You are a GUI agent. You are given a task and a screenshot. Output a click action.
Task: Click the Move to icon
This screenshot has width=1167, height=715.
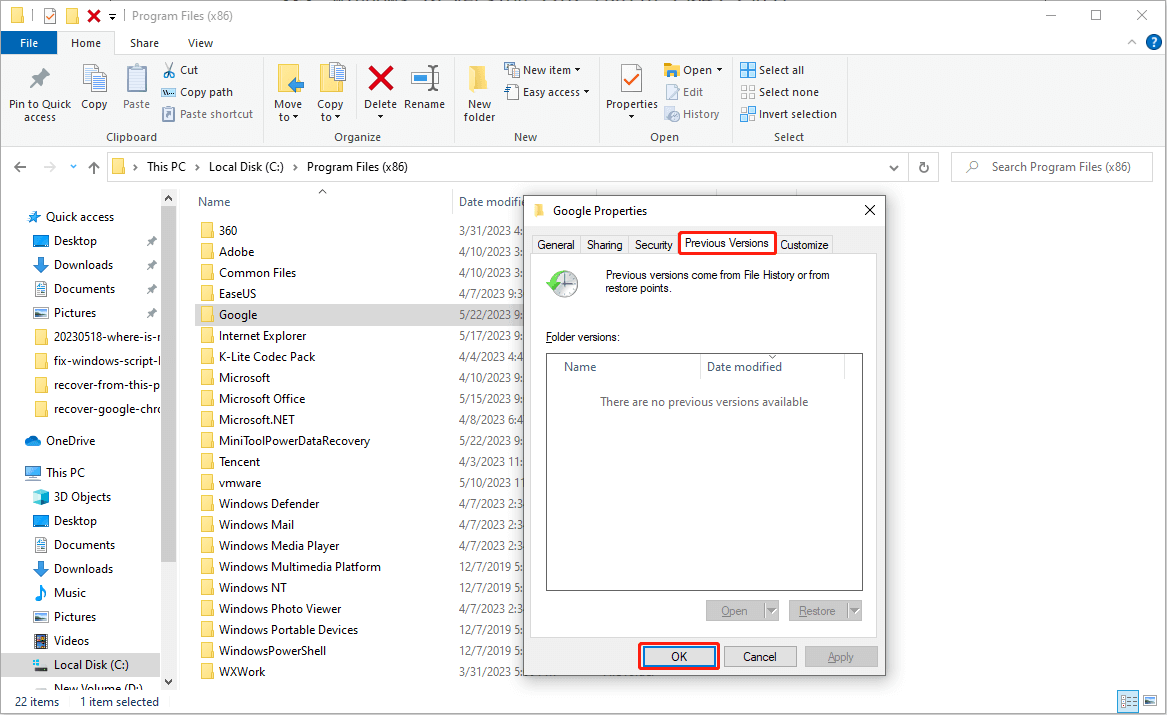(289, 79)
